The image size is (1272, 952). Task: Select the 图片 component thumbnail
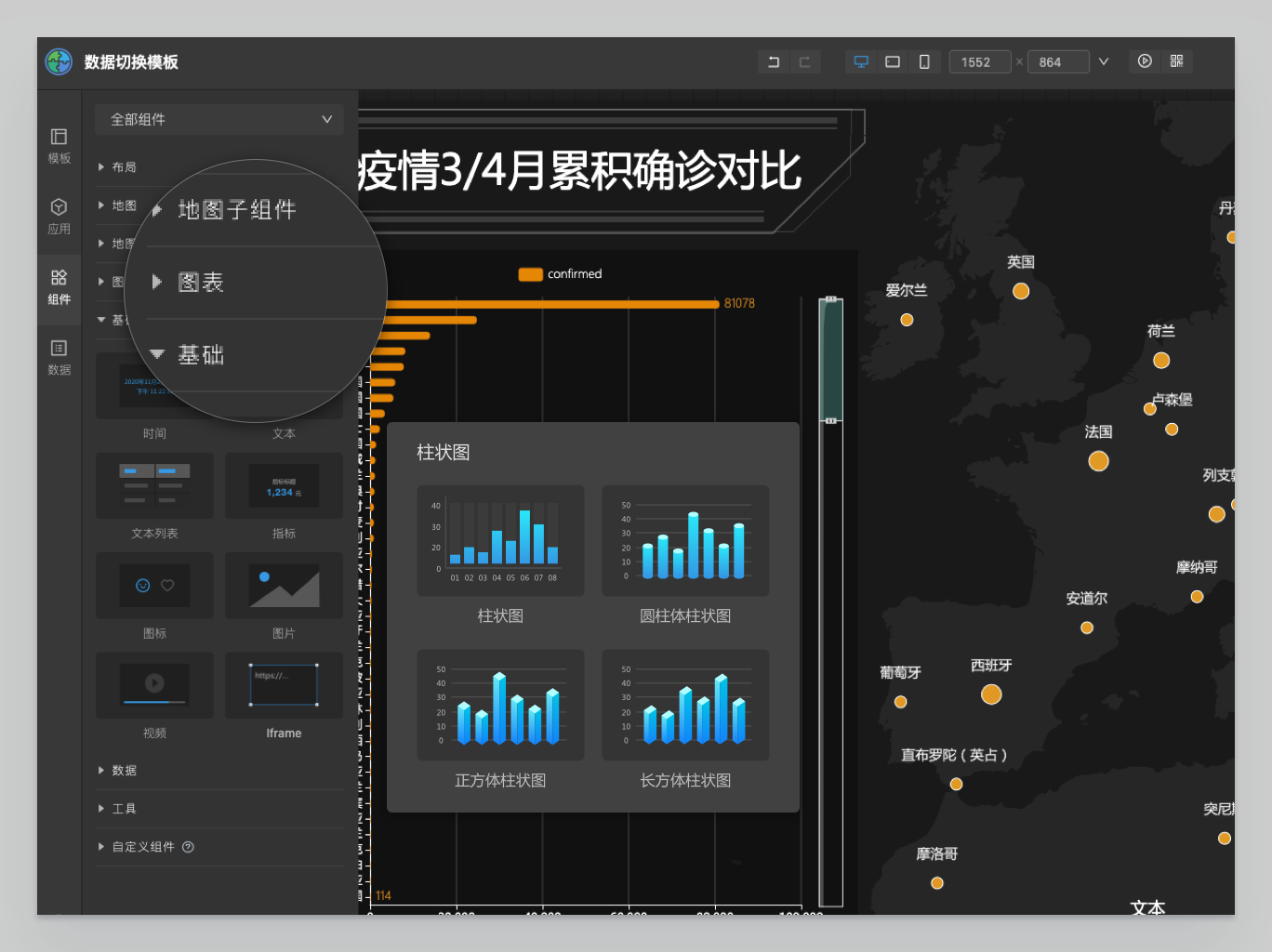click(284, 586)
